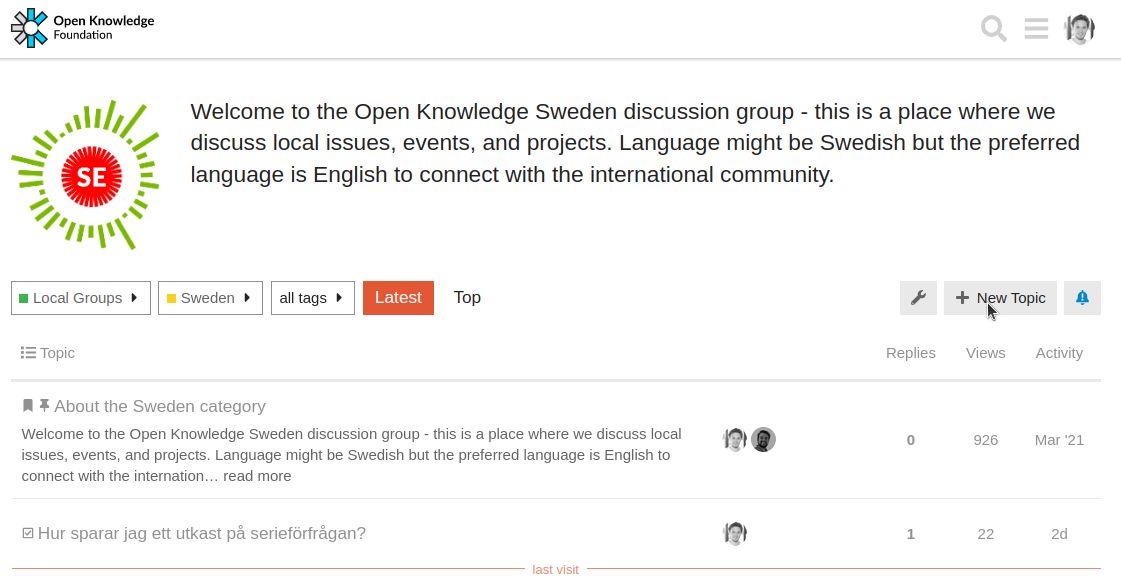Open the hamburger menu icon

coord(1036,29)
